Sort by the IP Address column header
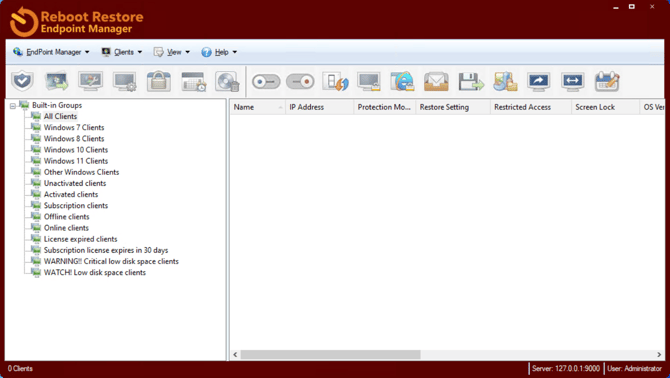This screenshot has width=670, height=378. pos(319,107)
